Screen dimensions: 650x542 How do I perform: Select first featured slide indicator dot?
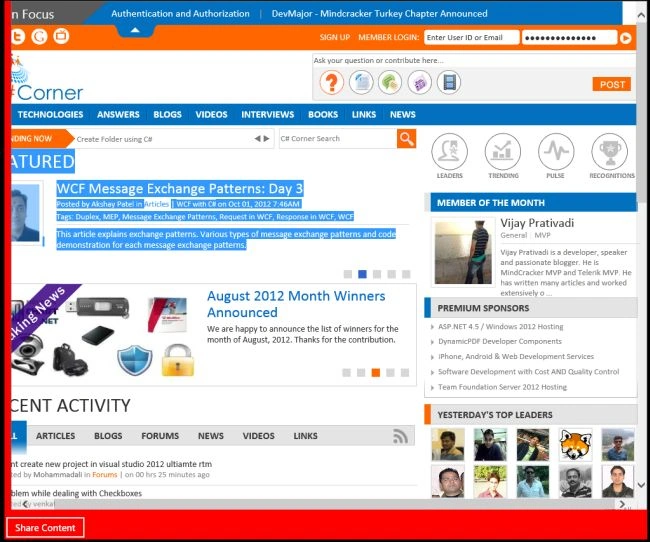348,274
